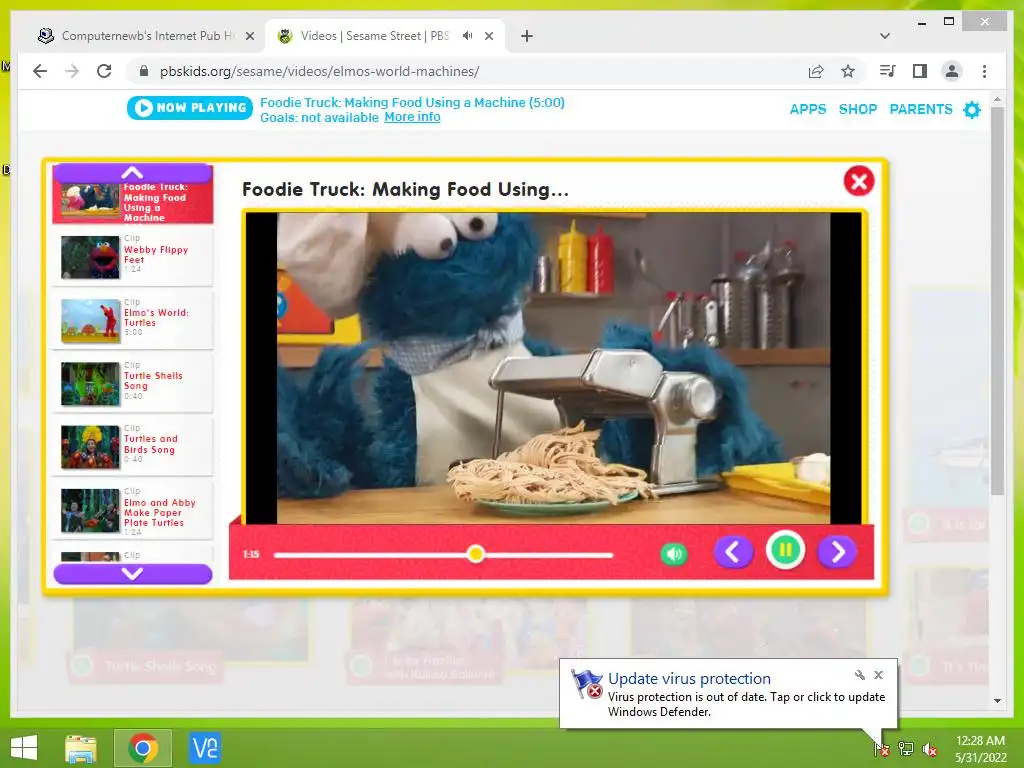This screenshot has width=1024, height=768.
Task: Open the tab search chevron
Action: 885,36
